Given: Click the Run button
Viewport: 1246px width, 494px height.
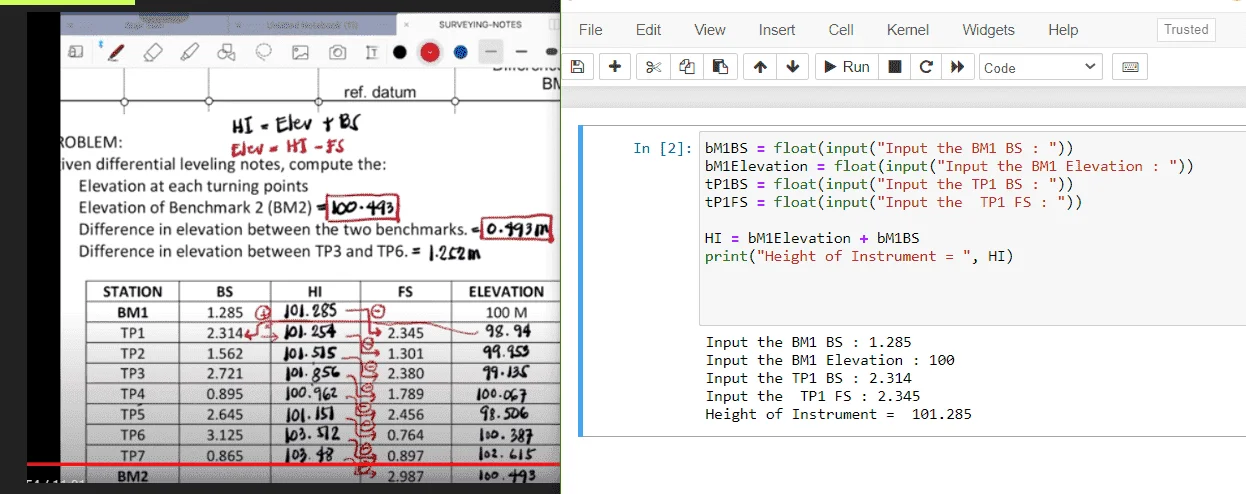Looking at the screenshot, I should point(846,67).
